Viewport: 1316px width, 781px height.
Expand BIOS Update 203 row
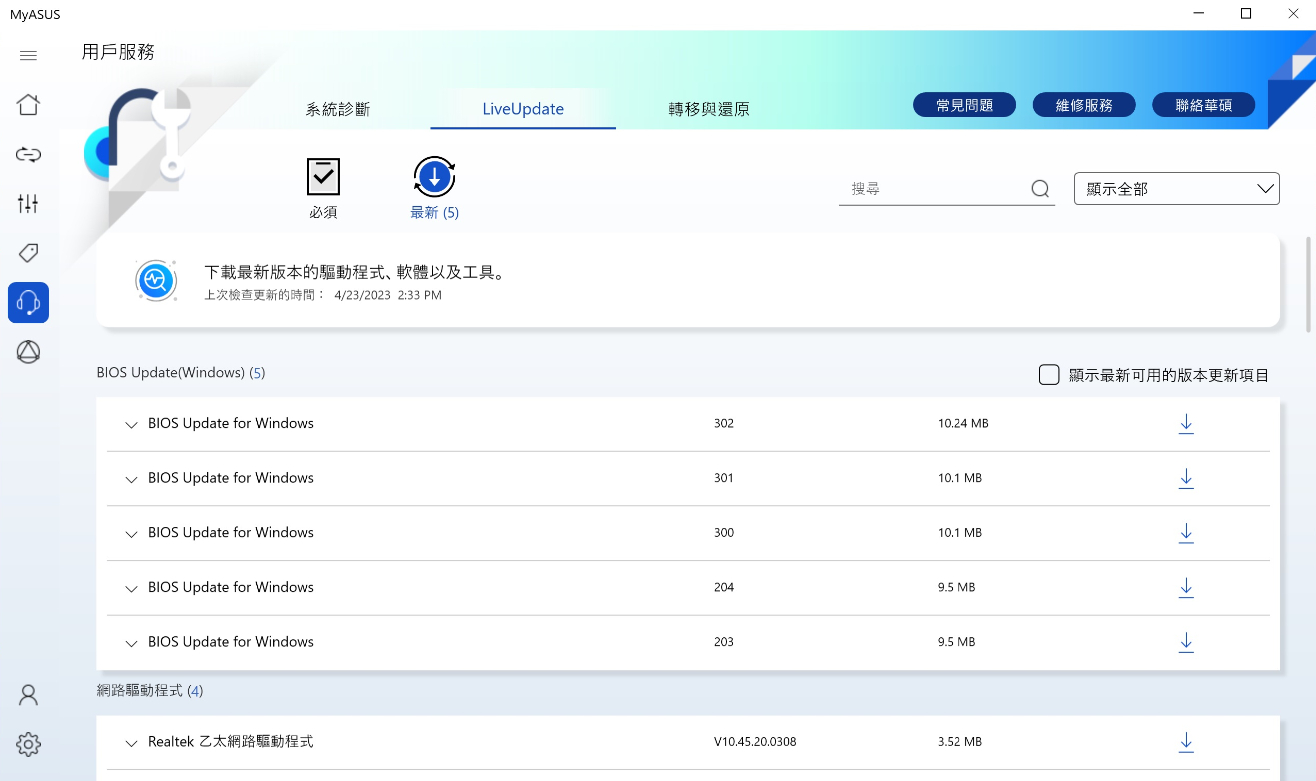131,643
